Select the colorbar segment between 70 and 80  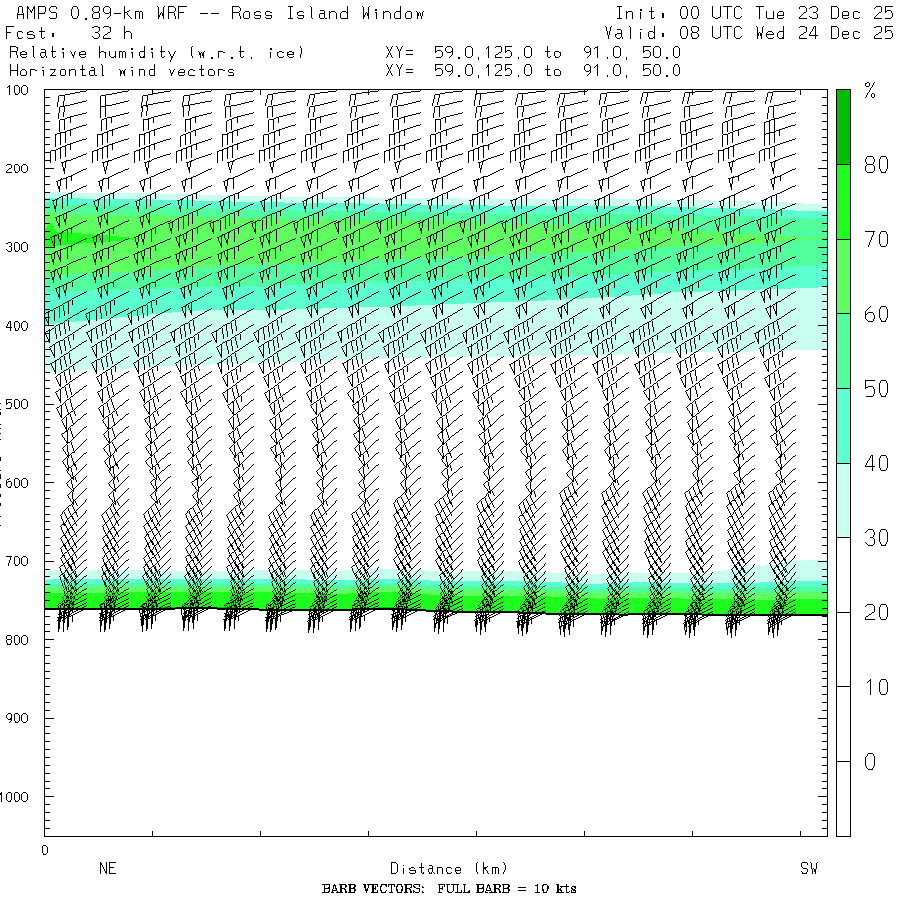[x=843, y=202]
